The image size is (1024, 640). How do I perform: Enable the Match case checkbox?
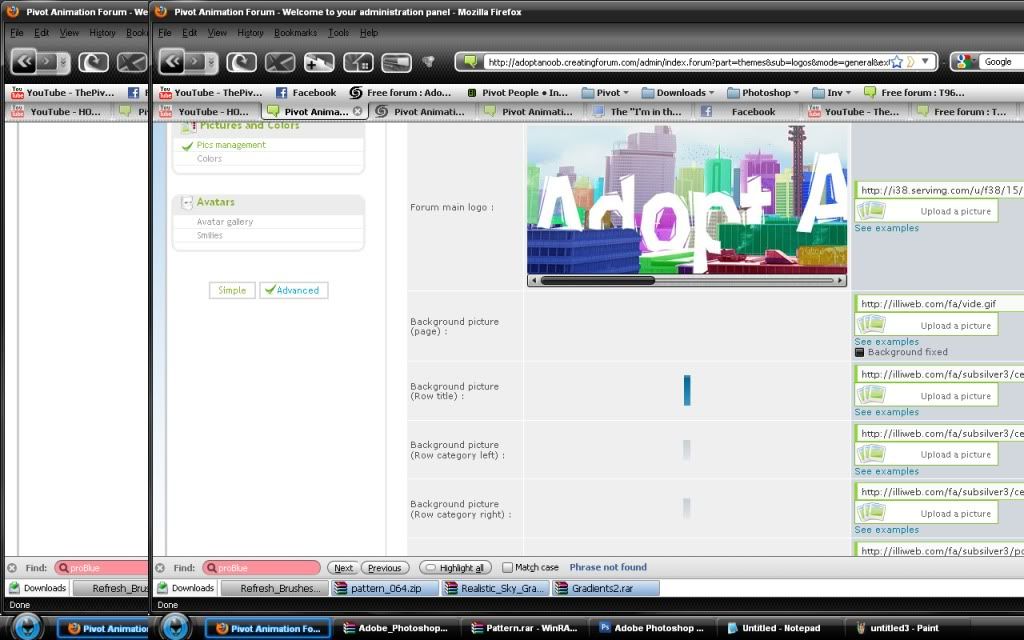tap(507, 568)
